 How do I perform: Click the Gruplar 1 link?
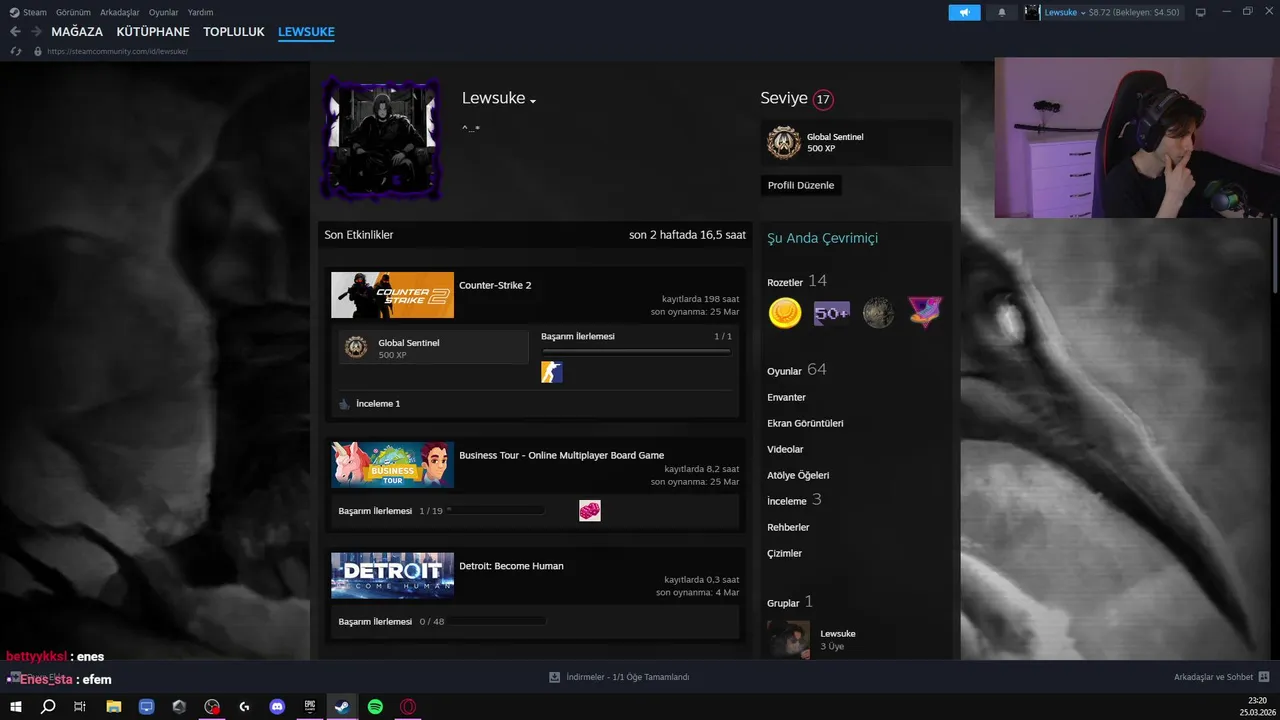click(790, 602)
